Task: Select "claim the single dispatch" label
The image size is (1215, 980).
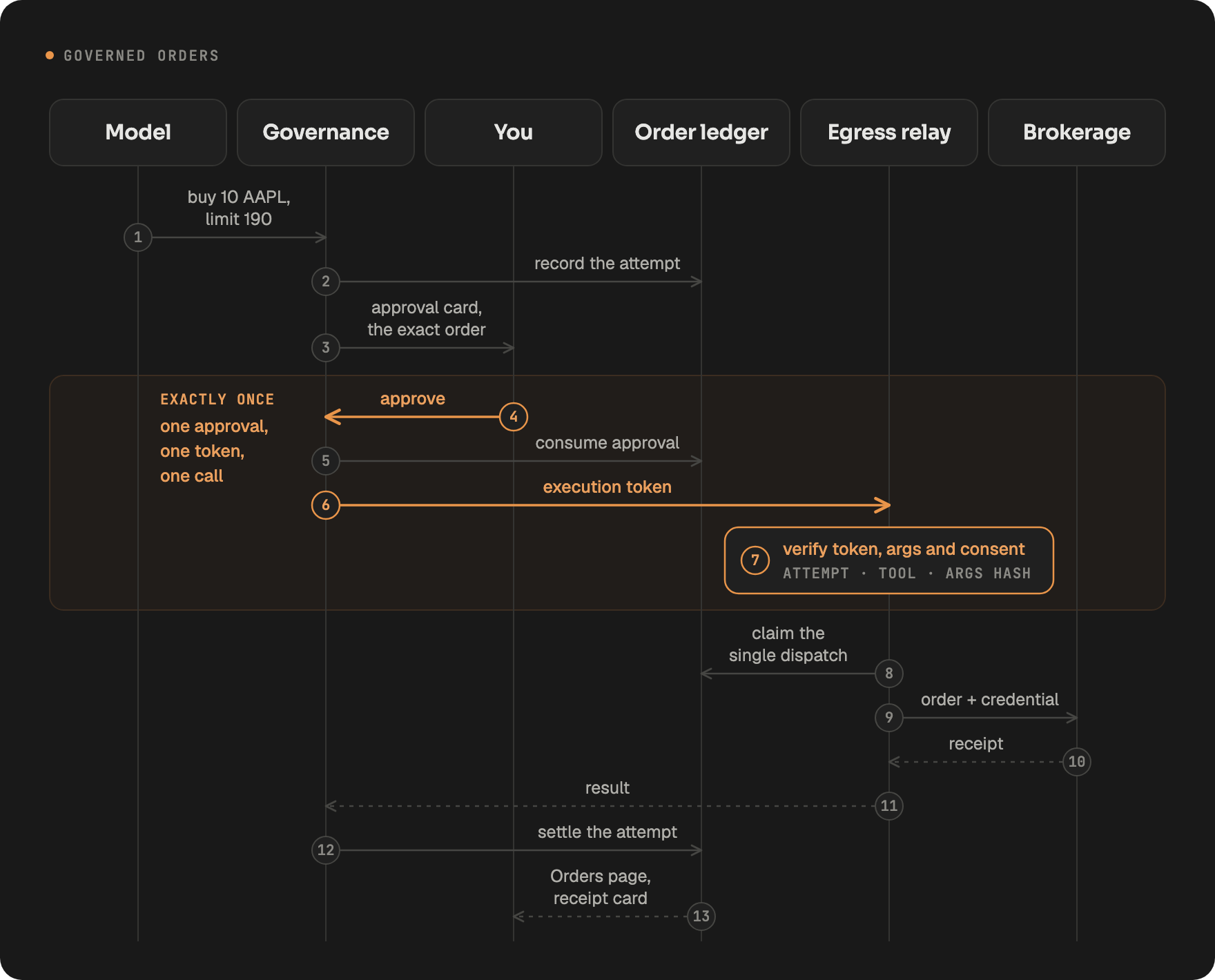Action: (x=788, y=644)
